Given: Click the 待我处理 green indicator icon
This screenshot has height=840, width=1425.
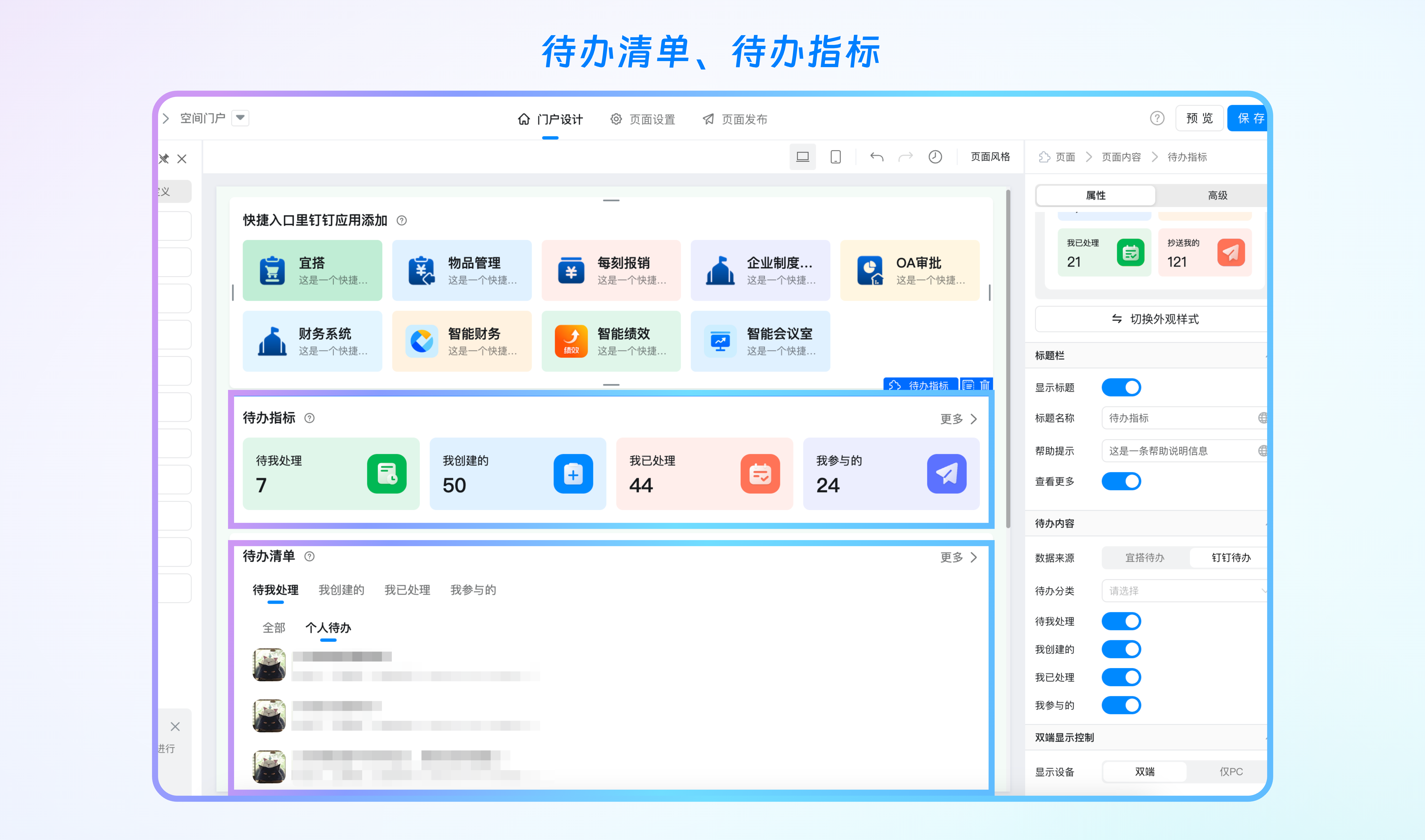Looking at the screenshot, I should pos(387,474).
